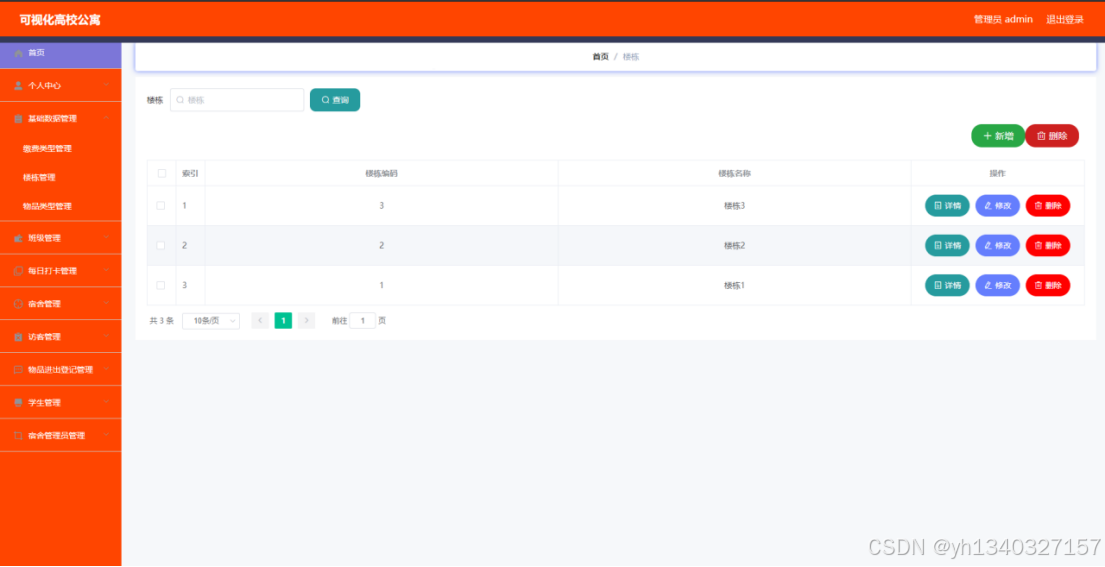This screenshot has width=1105, height=567.
Task: Click the 详情 icon in the 楼栋3 row
Action: pos(938,206)
